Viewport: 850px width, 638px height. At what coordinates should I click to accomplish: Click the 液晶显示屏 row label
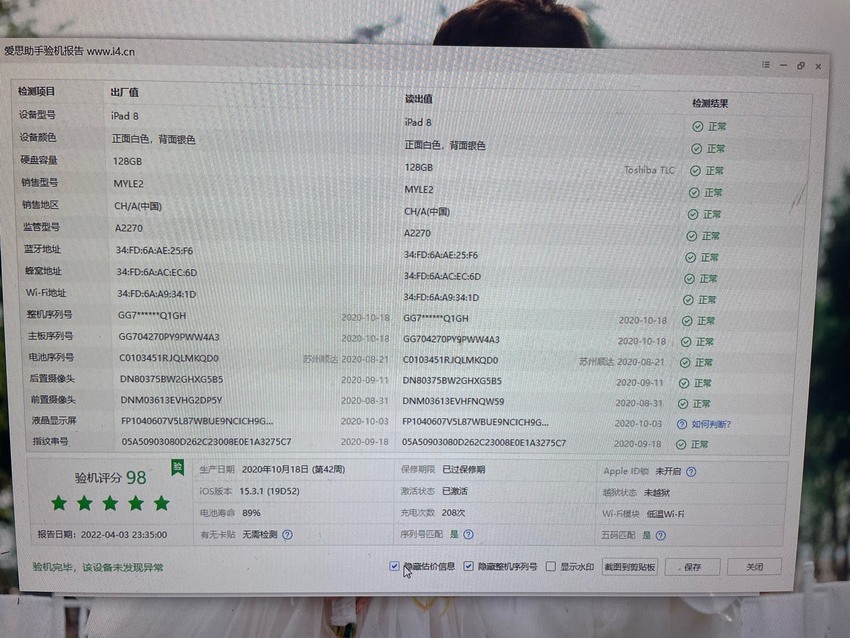pos(54,421)
